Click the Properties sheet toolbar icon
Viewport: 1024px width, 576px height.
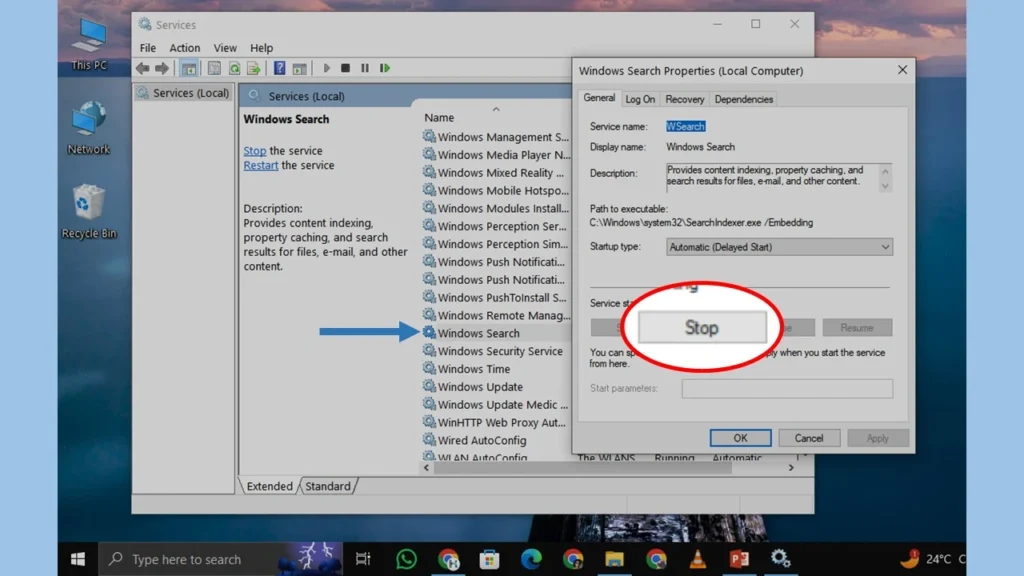(x=214, y=68)
